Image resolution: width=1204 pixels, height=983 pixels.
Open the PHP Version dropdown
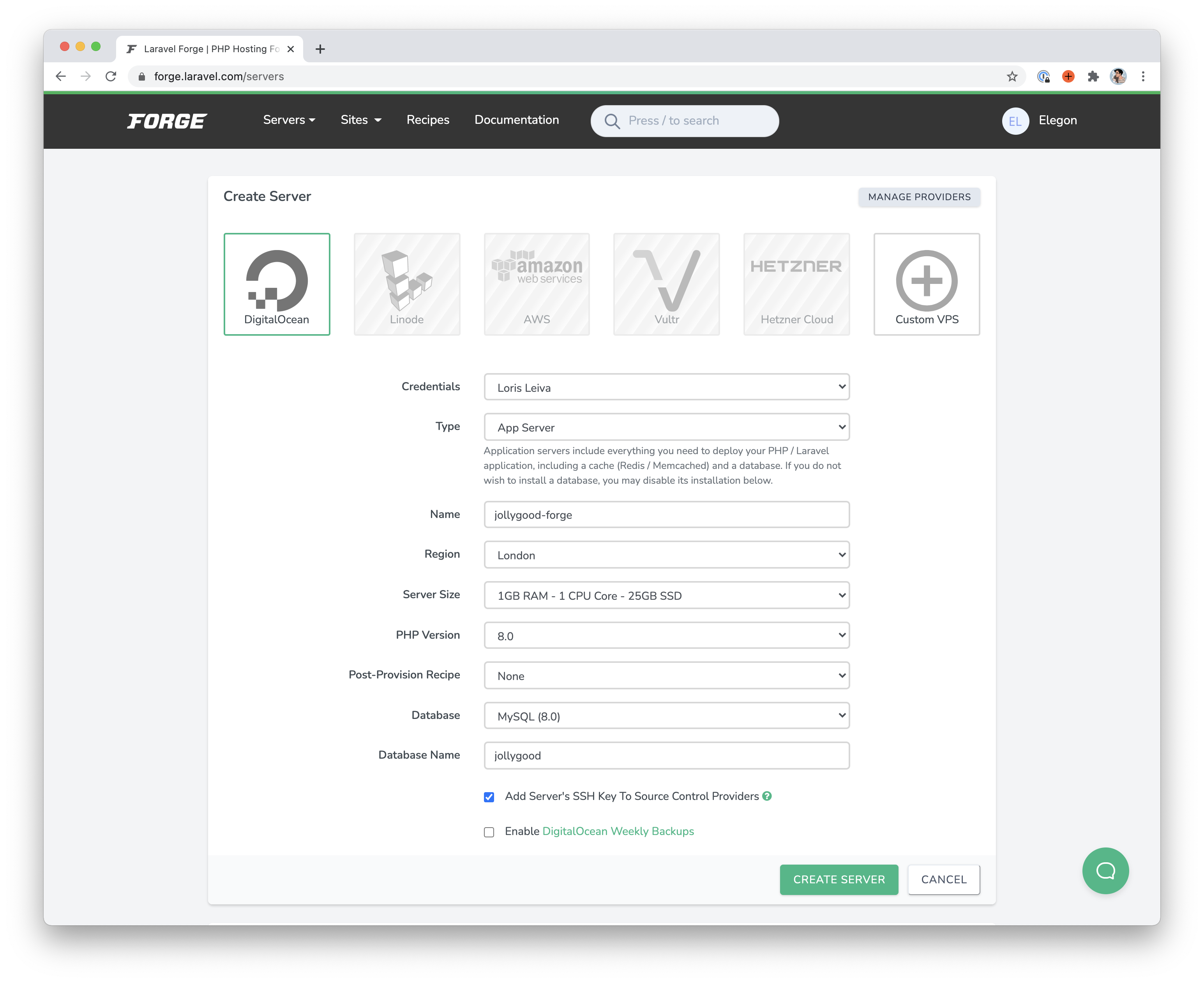666,635
